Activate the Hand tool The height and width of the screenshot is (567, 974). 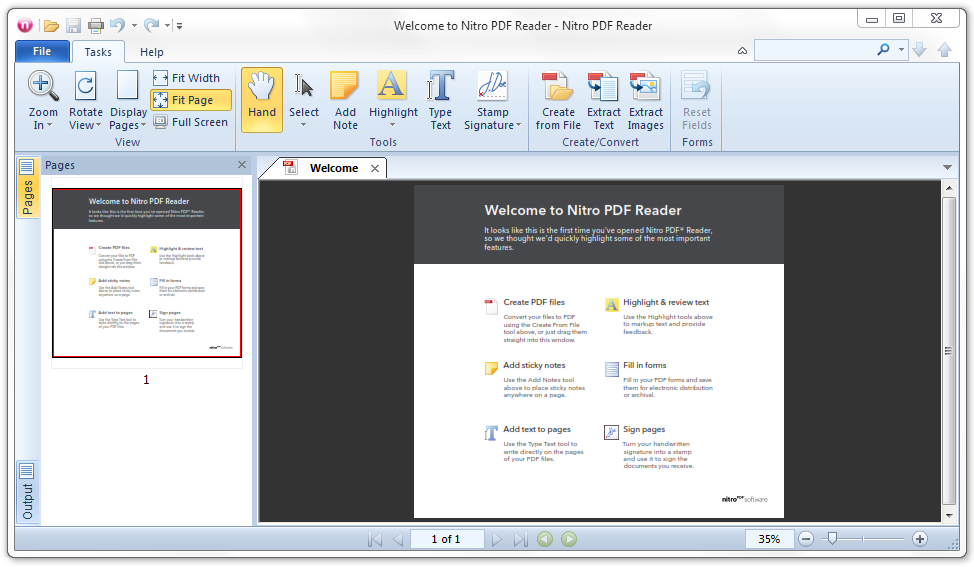point(262,100)
